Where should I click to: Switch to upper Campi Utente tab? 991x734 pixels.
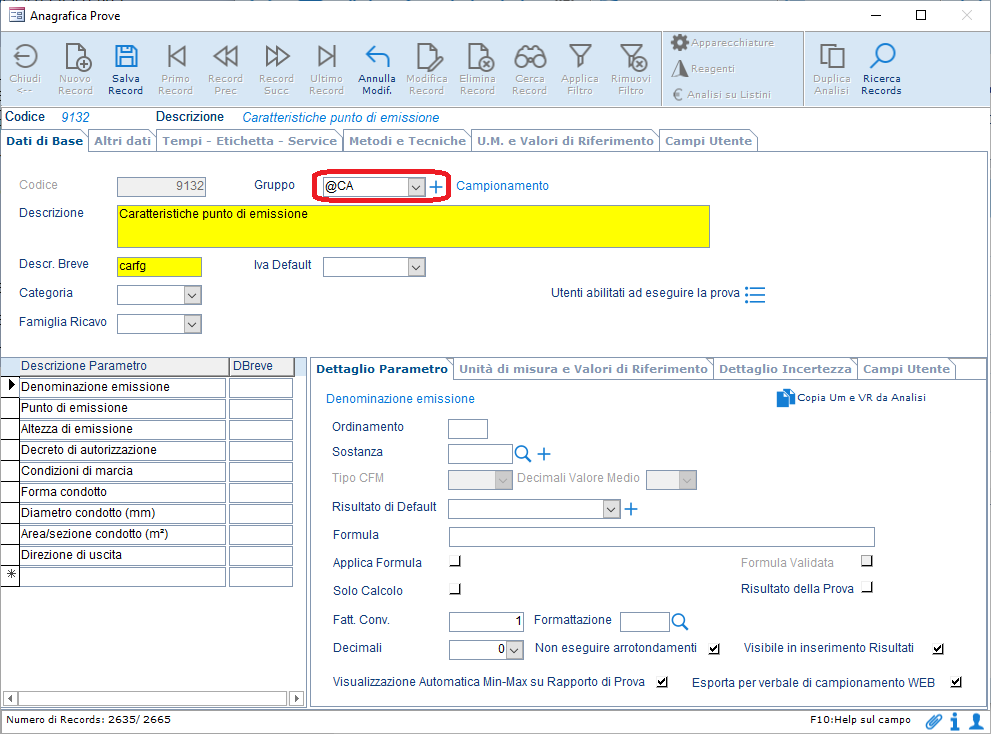tap(708, 141)
